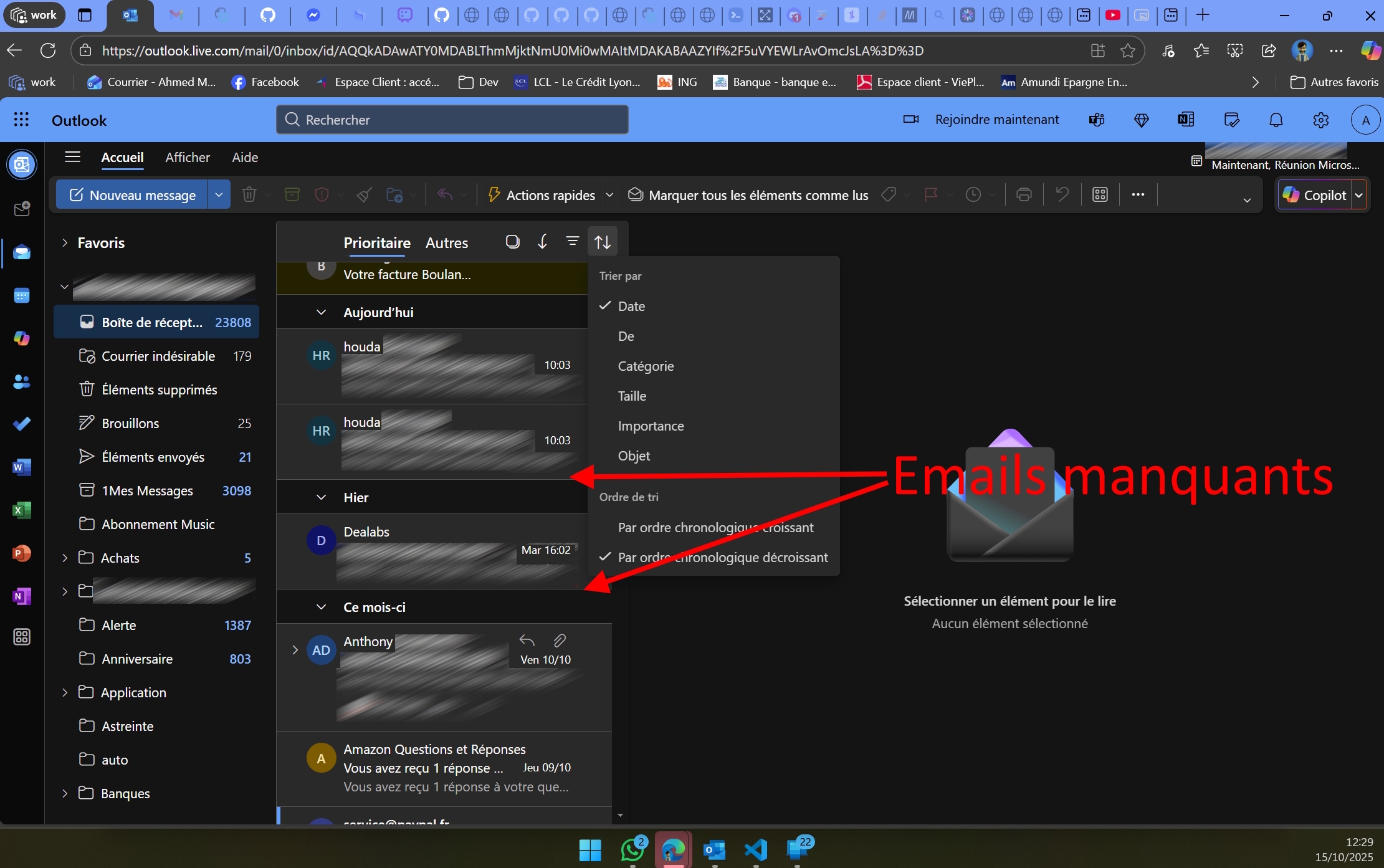Open the Afficher ribbon tab
The height and width of the screenshot is (868, 1384).
(x=188, y=158)
